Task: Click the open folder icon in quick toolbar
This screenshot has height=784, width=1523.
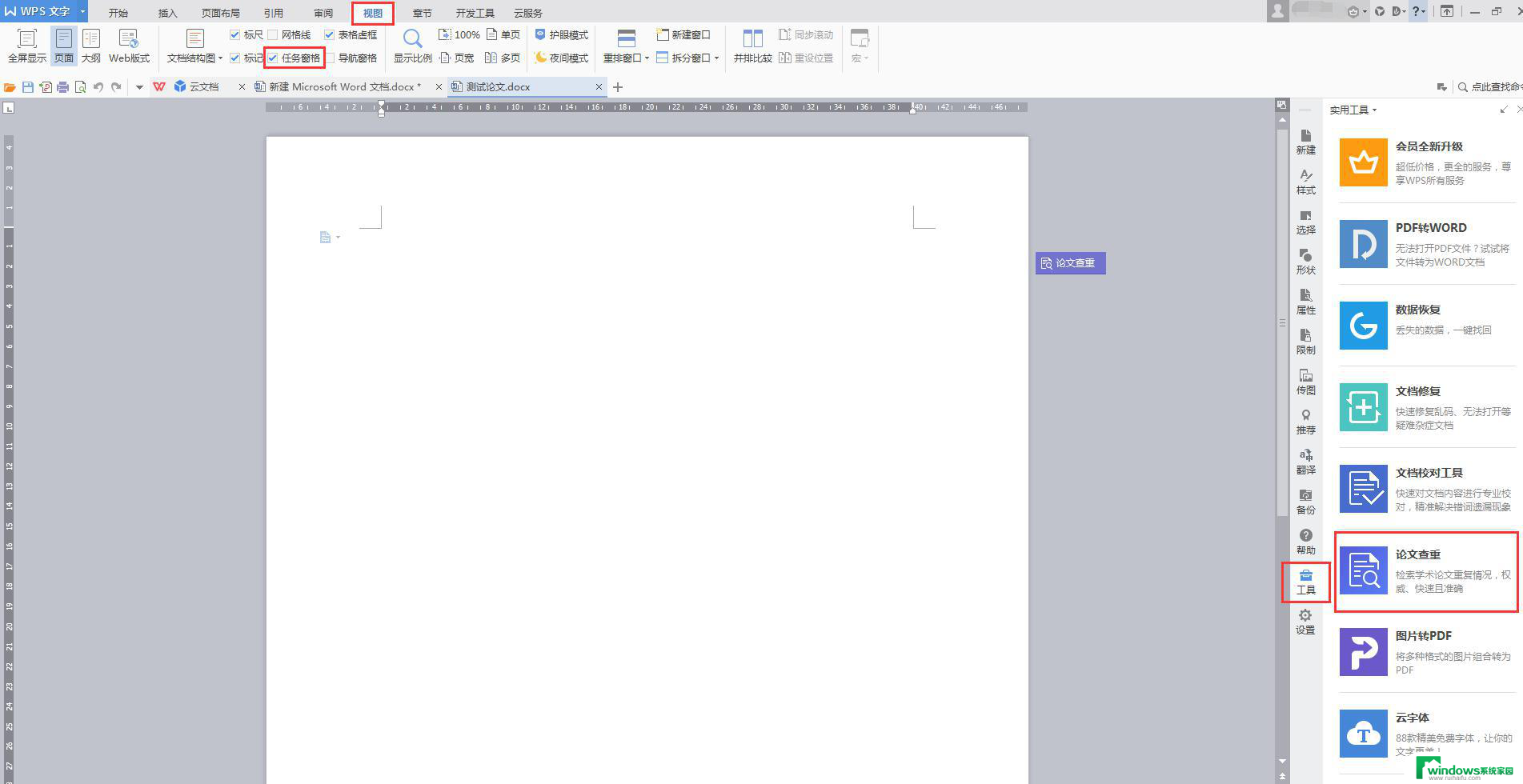Action: point(10,87)
